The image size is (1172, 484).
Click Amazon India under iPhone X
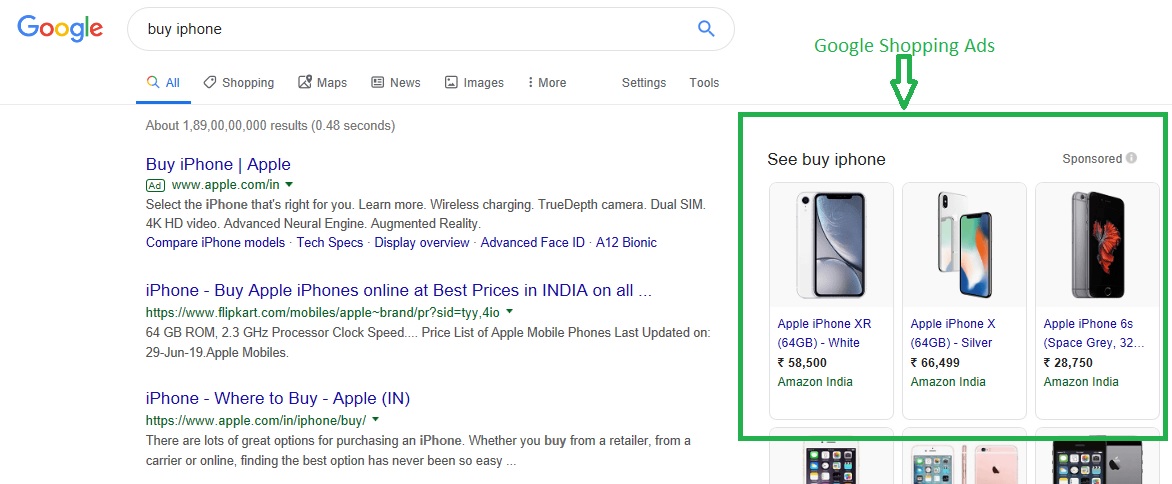(948, 382)
